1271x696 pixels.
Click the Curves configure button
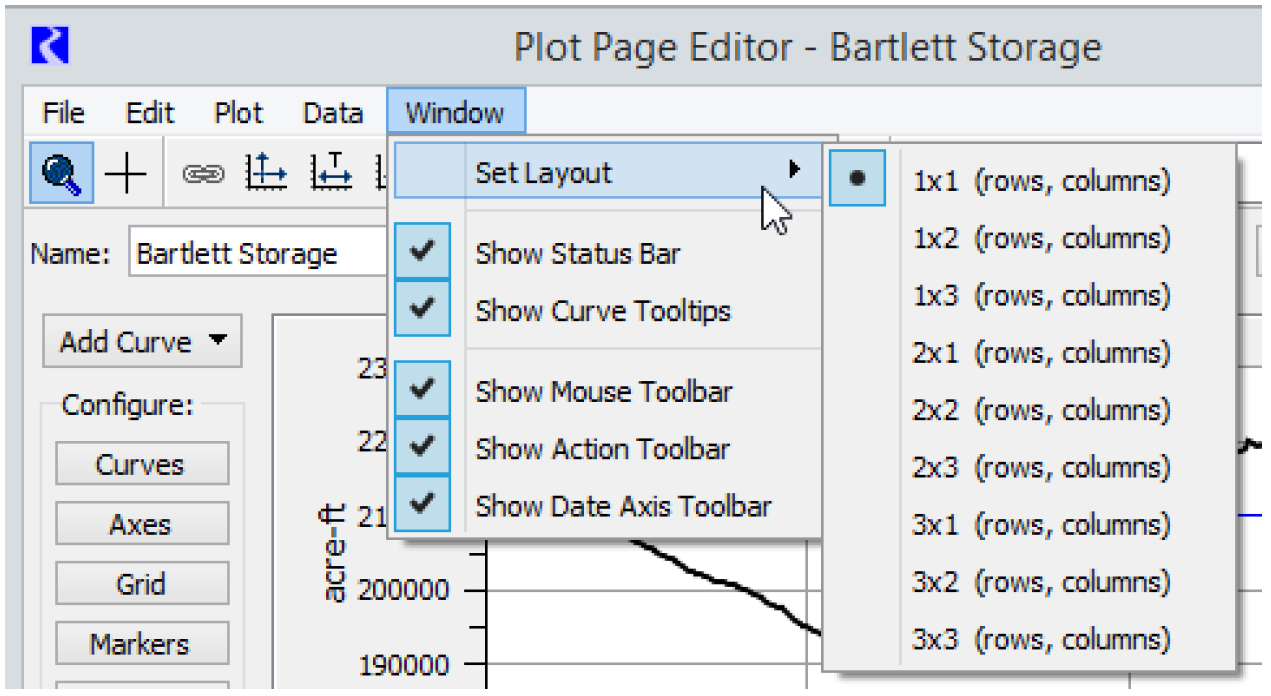tap(140, 465)
